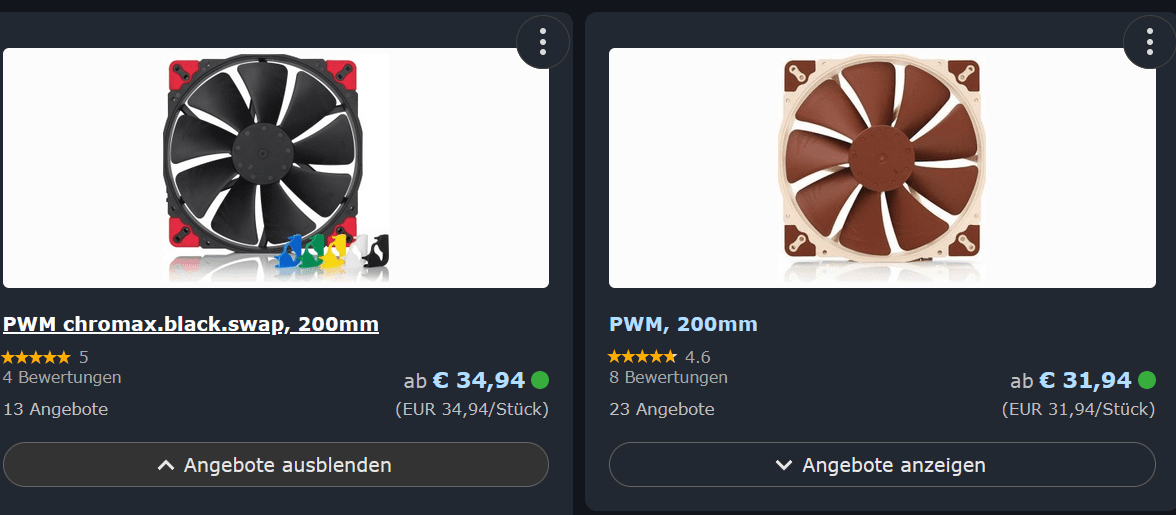This screenshot has width=1176, height=515.
Task: Click green availability dot beside € 31,94
Action: point(1147,380)
